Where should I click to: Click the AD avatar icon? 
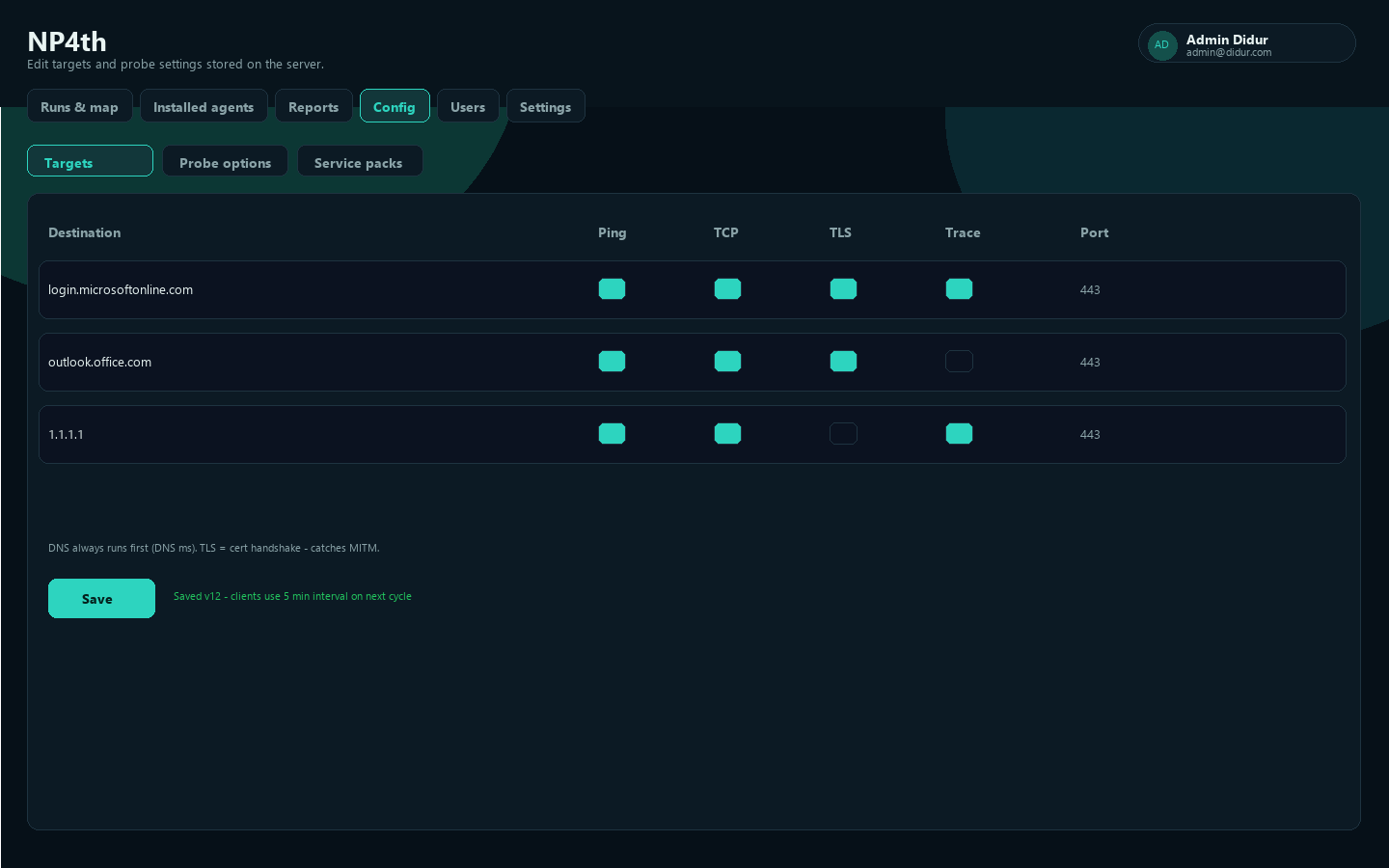[x=1162, y=44]
